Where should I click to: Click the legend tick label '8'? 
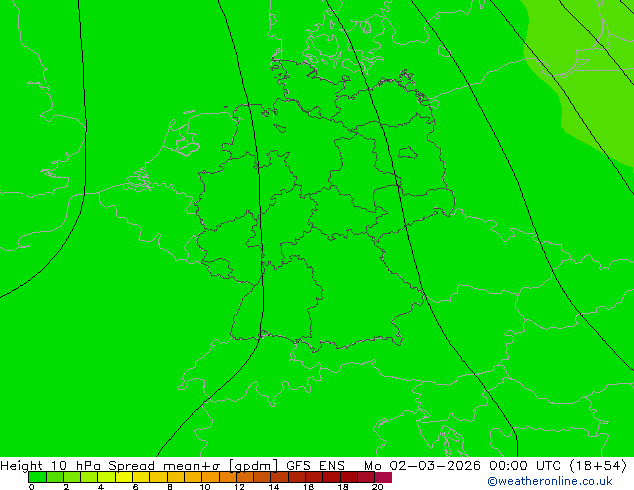pos(170,487)
